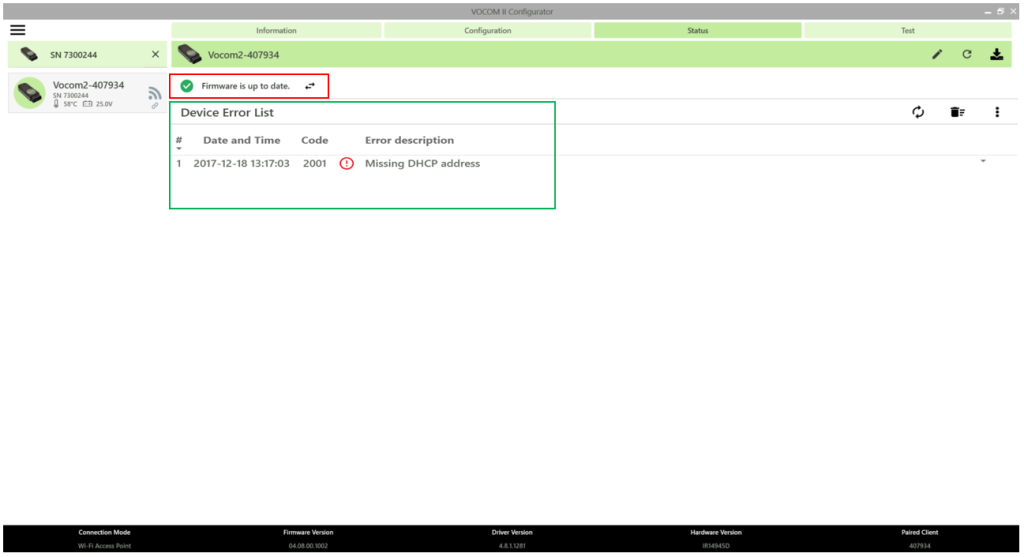Expand the error row with the dropdown arrow
Image resolution: width=1024 pixels, height=557 pixels.
point(983,161)
